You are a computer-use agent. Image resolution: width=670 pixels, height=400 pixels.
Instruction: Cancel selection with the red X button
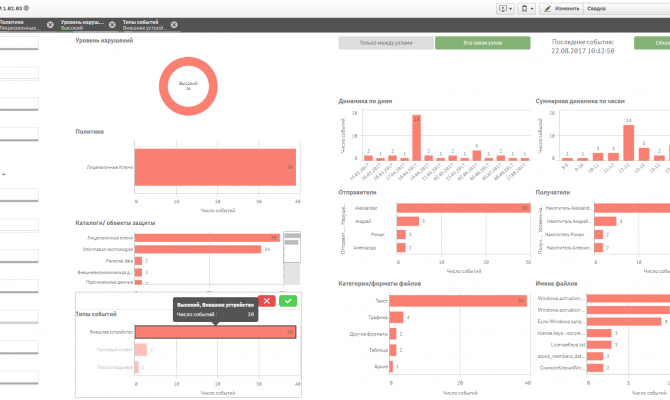pos(267,301)
